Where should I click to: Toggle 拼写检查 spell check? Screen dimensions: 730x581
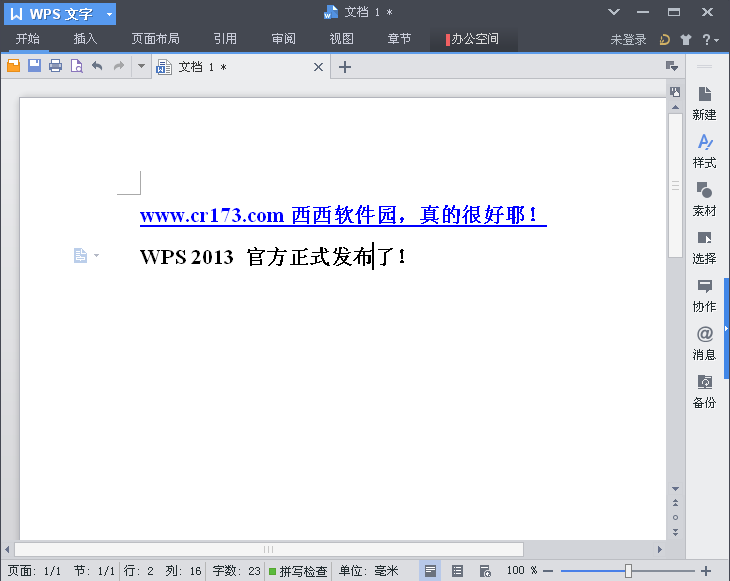(x=298, y=571)
